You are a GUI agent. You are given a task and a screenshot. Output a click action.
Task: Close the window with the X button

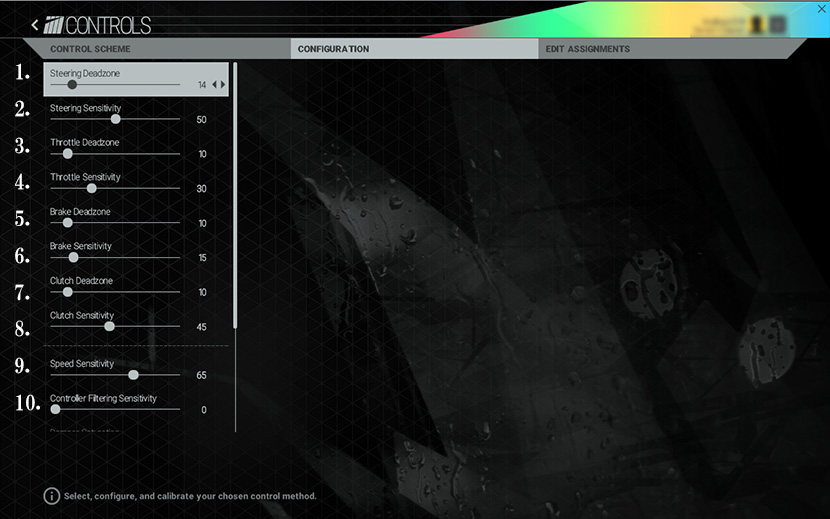pyautogui.click(x=821, y=9)
